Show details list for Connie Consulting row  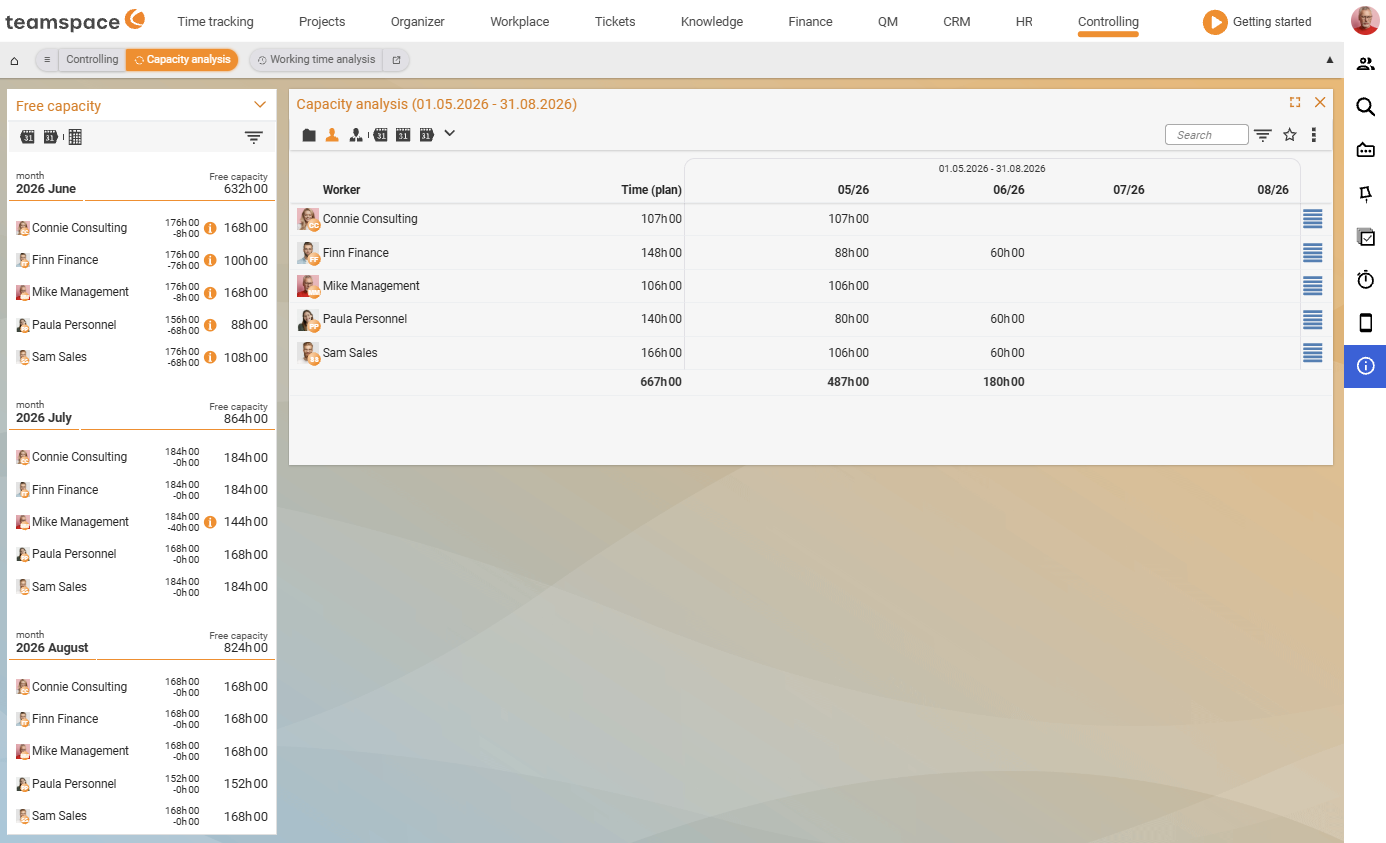click(1313, 219)
